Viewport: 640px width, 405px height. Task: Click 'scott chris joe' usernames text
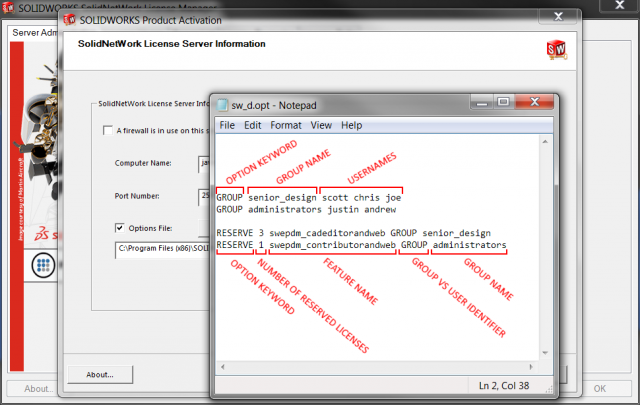point(362,198)
